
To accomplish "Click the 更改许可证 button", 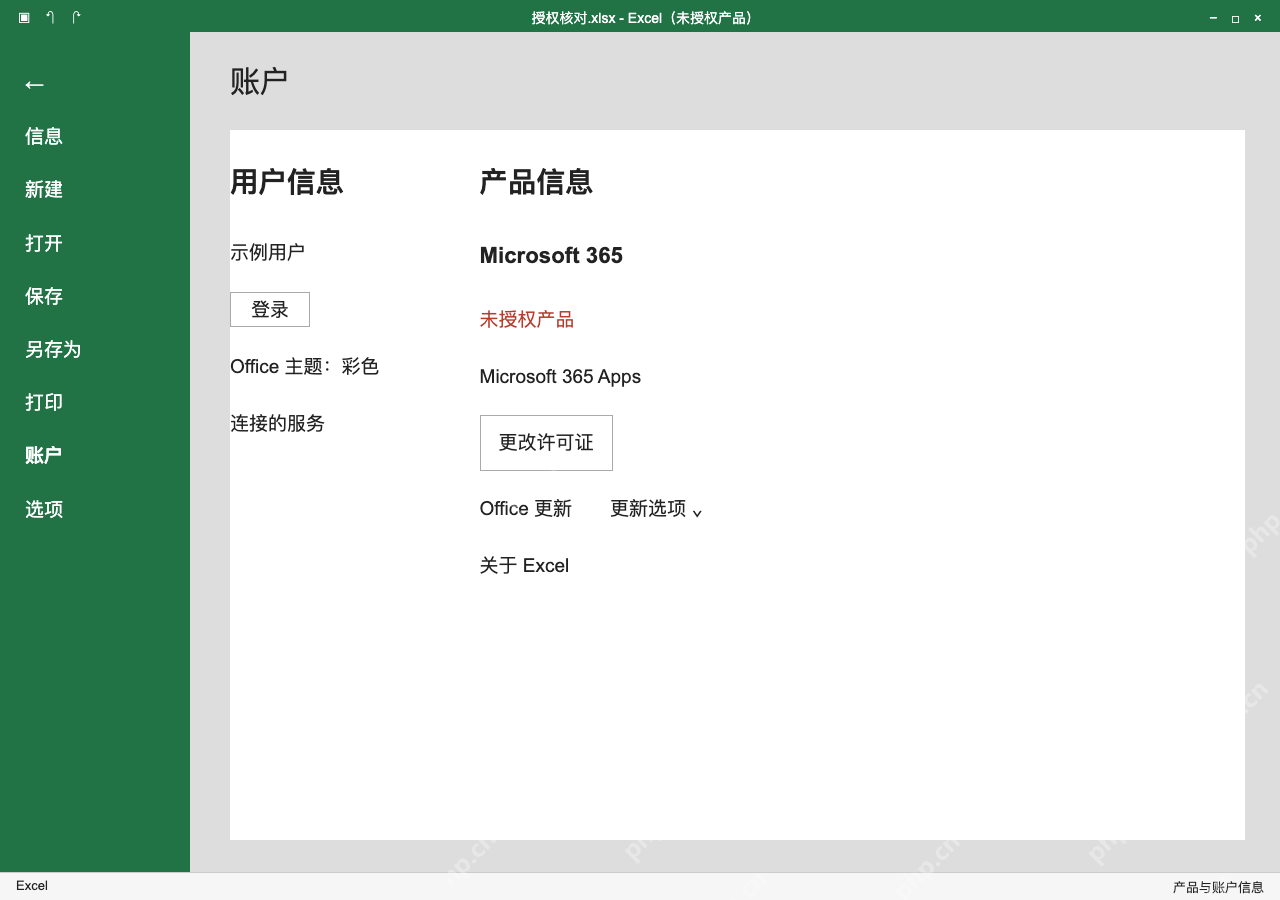I will (x=546, y=443).
